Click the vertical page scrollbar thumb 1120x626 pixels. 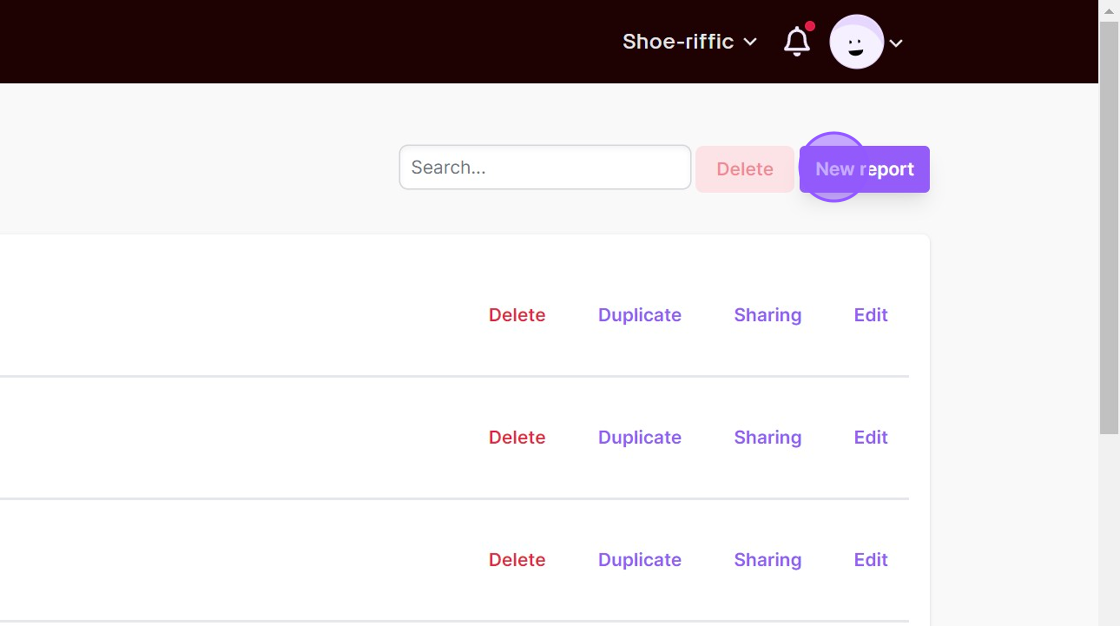[x=1109, y=227]
